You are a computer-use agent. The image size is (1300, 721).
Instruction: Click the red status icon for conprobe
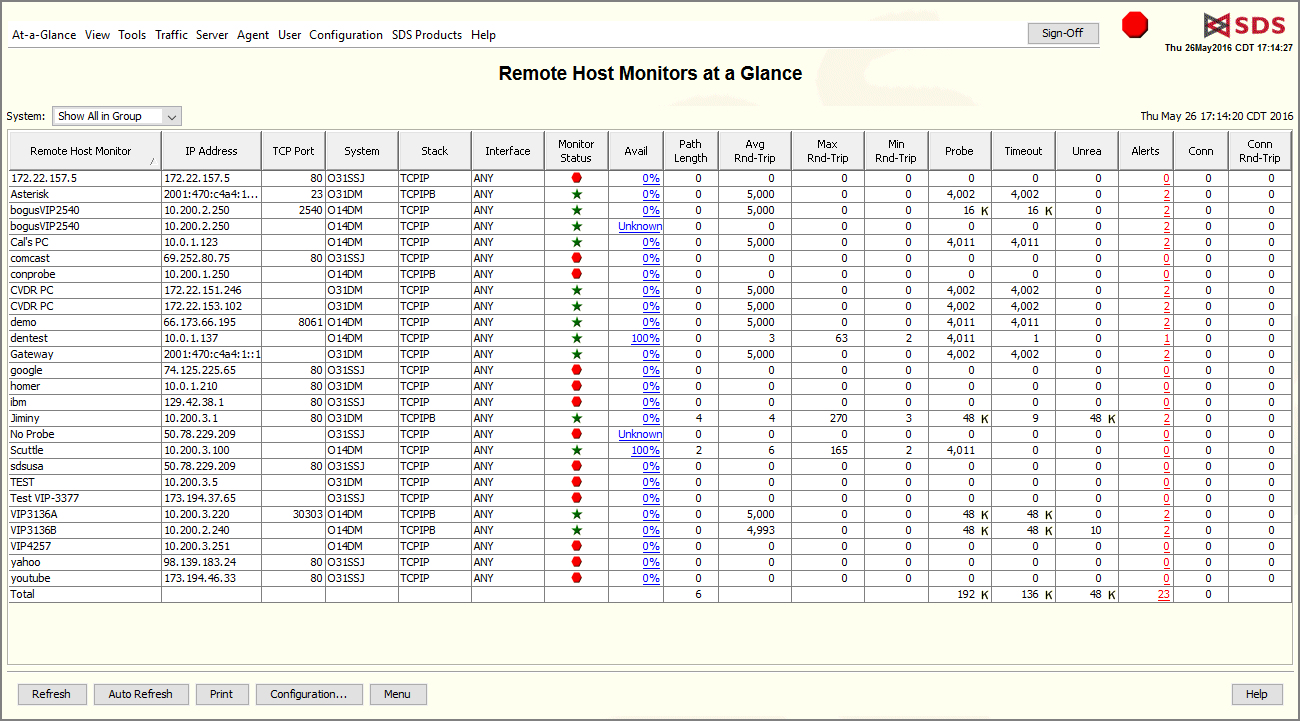pos(576,274)
